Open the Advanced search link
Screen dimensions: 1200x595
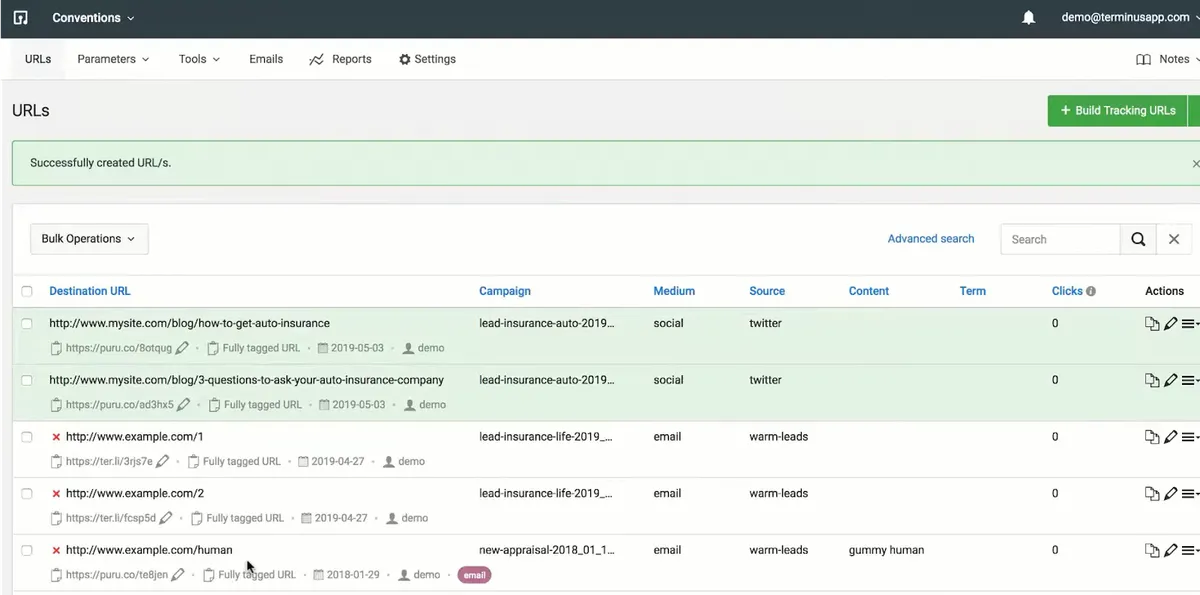(930, 239)
